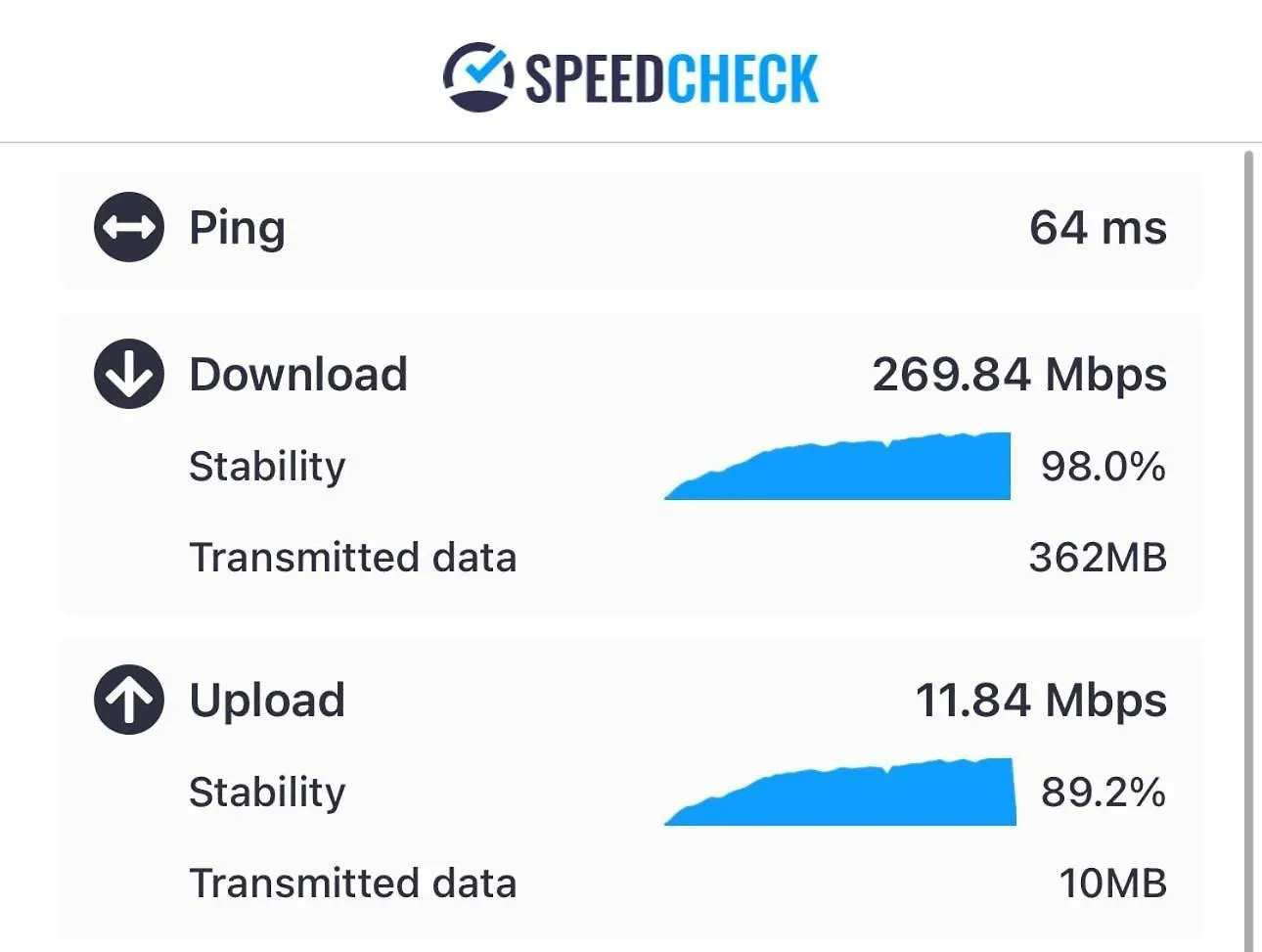Viewport: 1262px width, 952px height.
Task: Click the 98.0% download stability value
Action: [1104, 466]
